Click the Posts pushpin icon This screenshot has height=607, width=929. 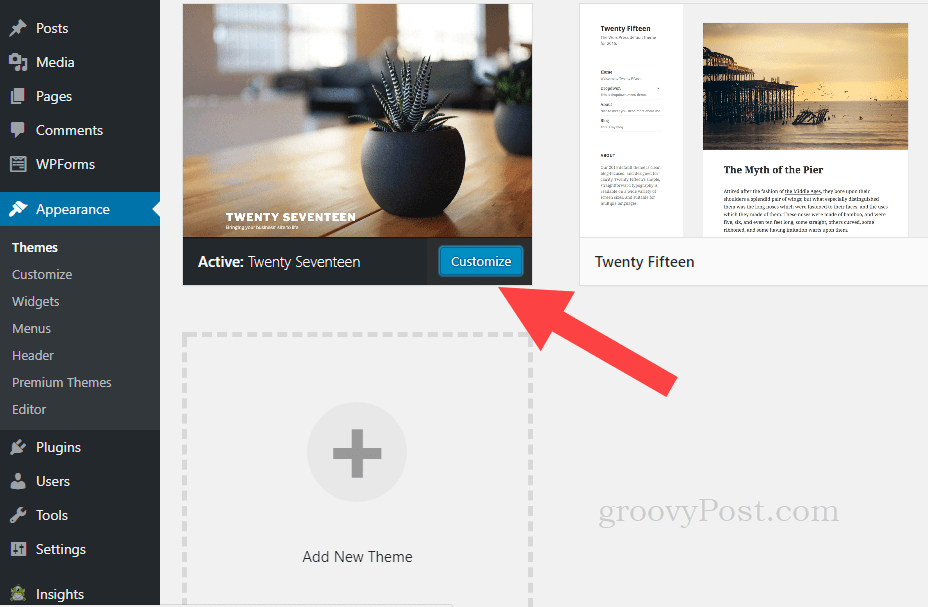[18, 28]
